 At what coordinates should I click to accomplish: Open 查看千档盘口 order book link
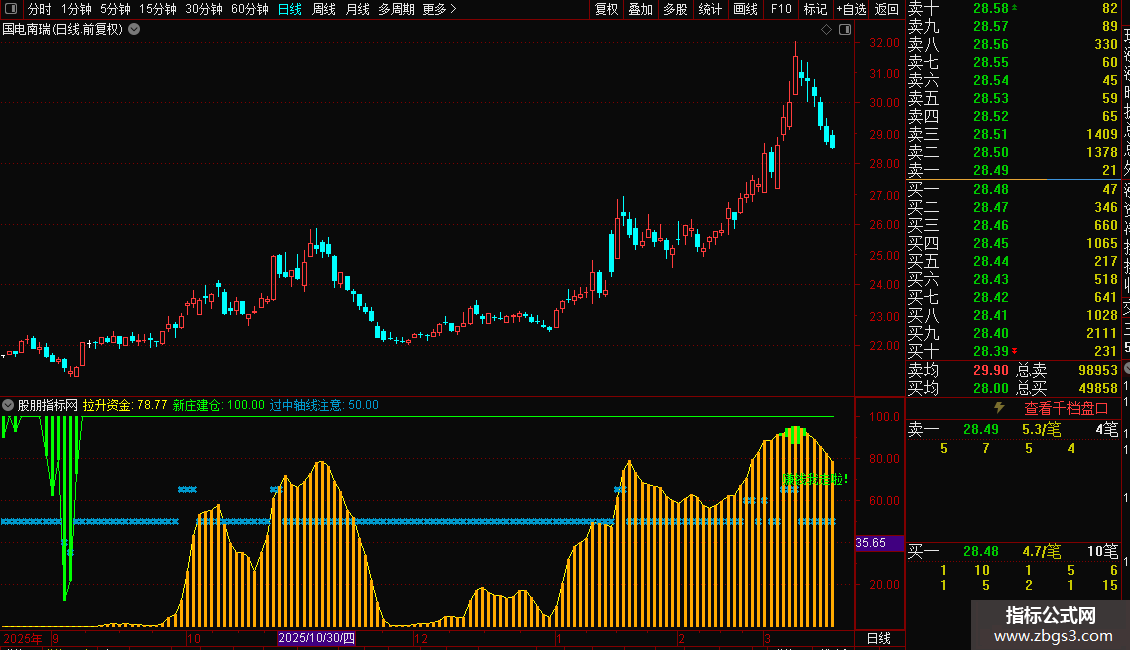click(x=1066, y=409)
